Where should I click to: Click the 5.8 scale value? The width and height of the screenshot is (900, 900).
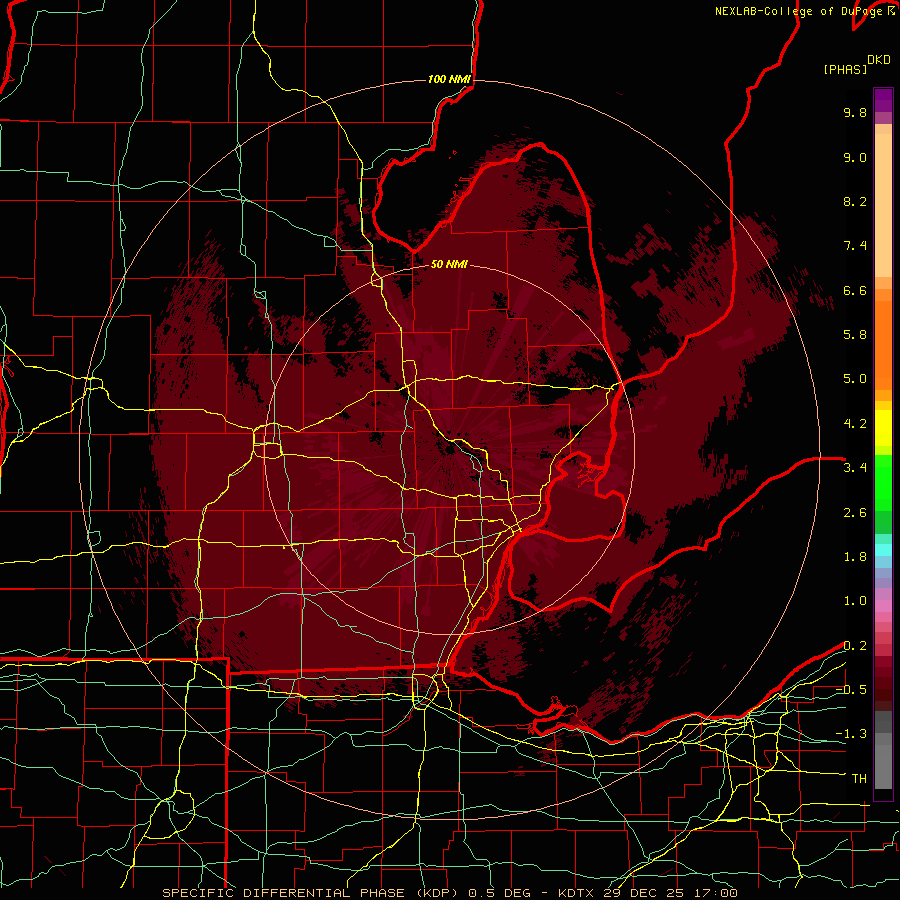[x=855, y=335]
